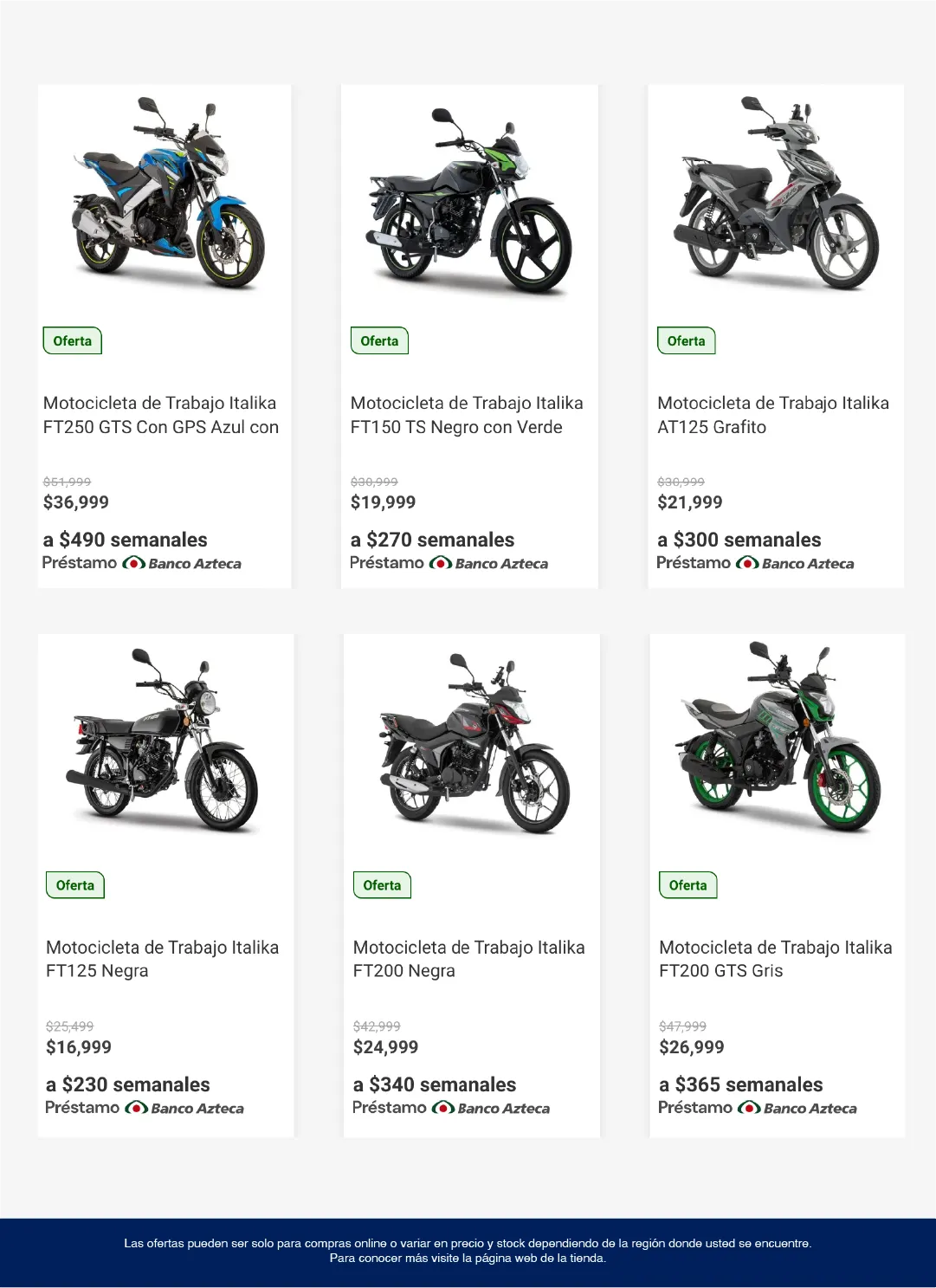This screenshot has height=1288, width=936.
Task: Open the FT250 GTS Con GPS Azul title
Action: coord(161,415)
